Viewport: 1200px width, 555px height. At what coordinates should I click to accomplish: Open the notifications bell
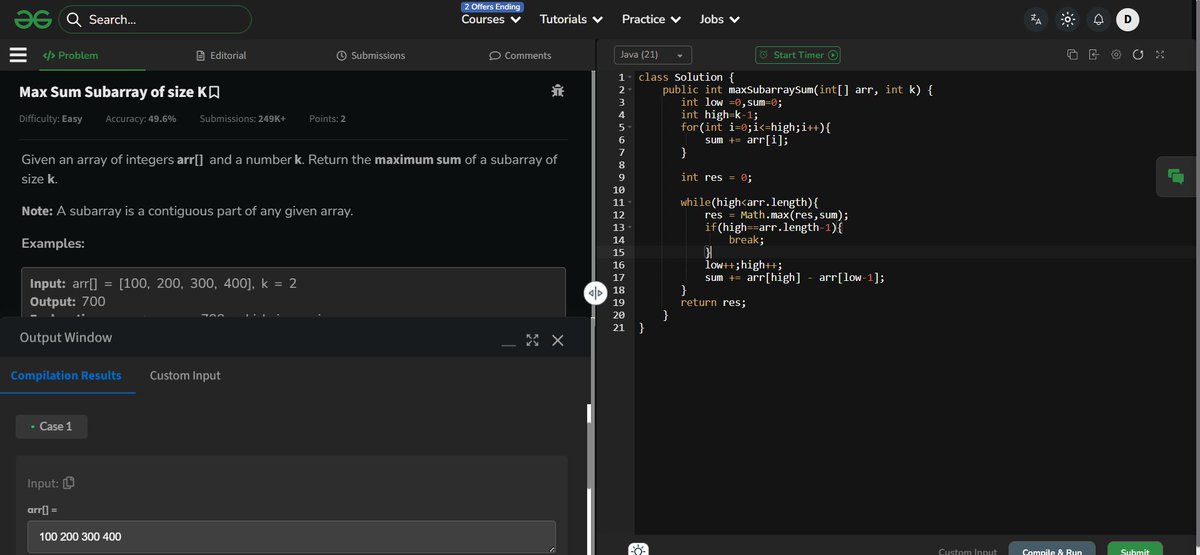coord(1098,19)
